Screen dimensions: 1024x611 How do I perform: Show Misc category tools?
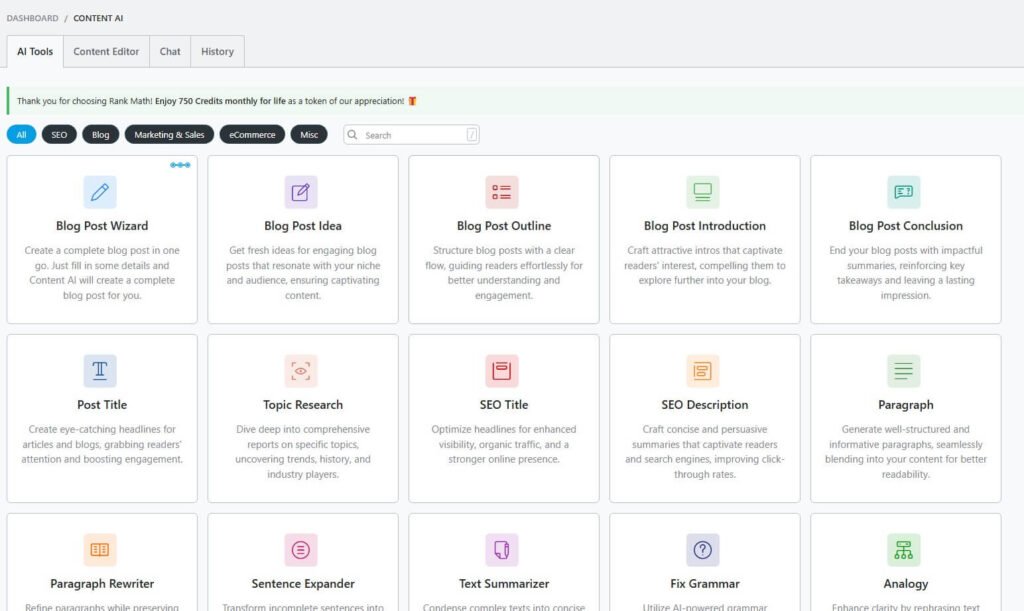(x=309, y=134)
